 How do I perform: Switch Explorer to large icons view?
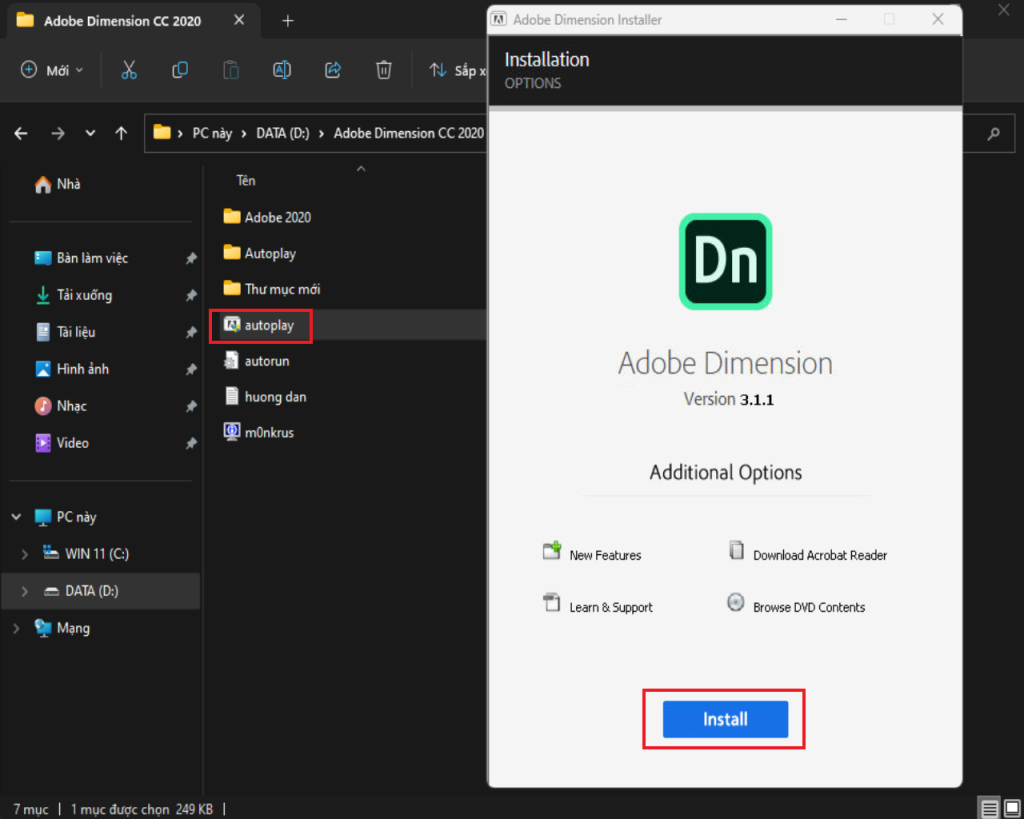tap(1012, 809)
